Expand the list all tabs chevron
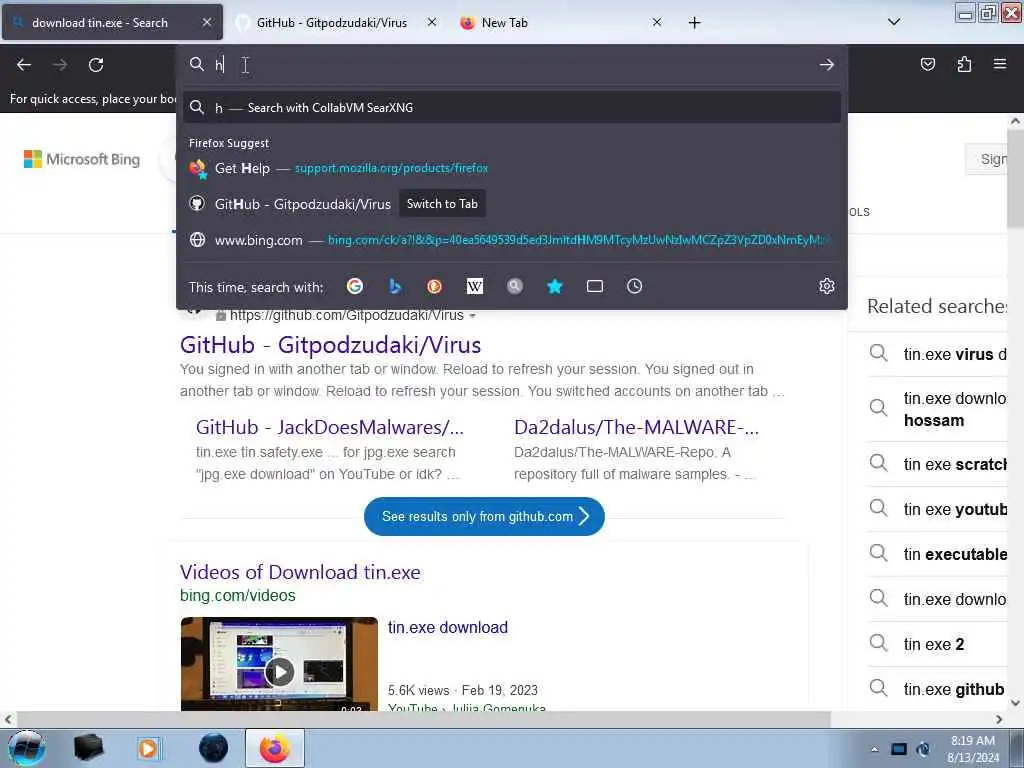Viewport: 1024px width, 768px height. [894, 22]
